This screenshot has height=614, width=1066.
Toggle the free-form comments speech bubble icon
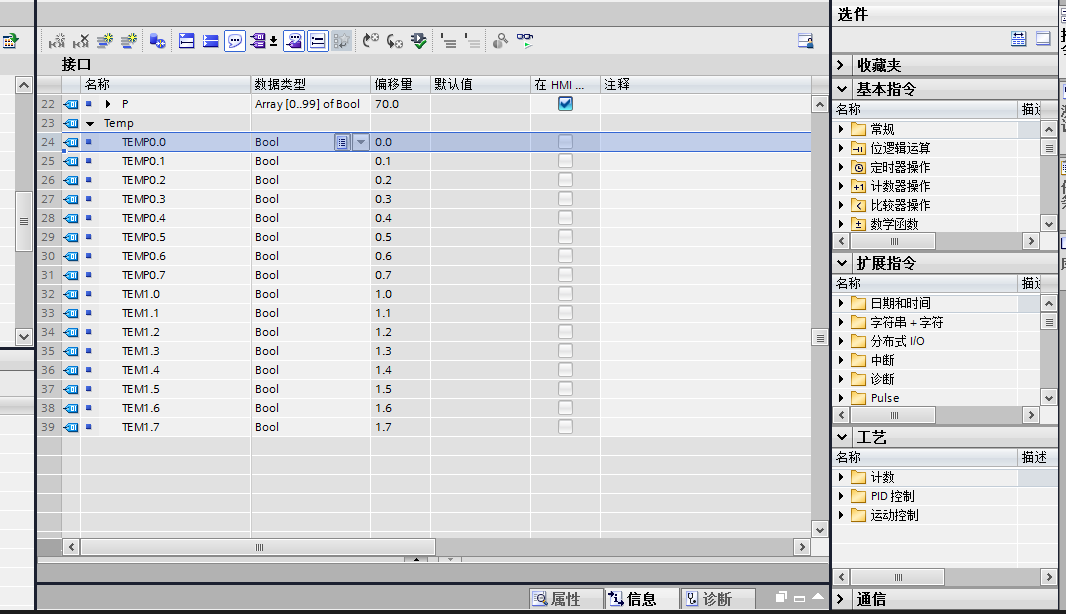235,41
